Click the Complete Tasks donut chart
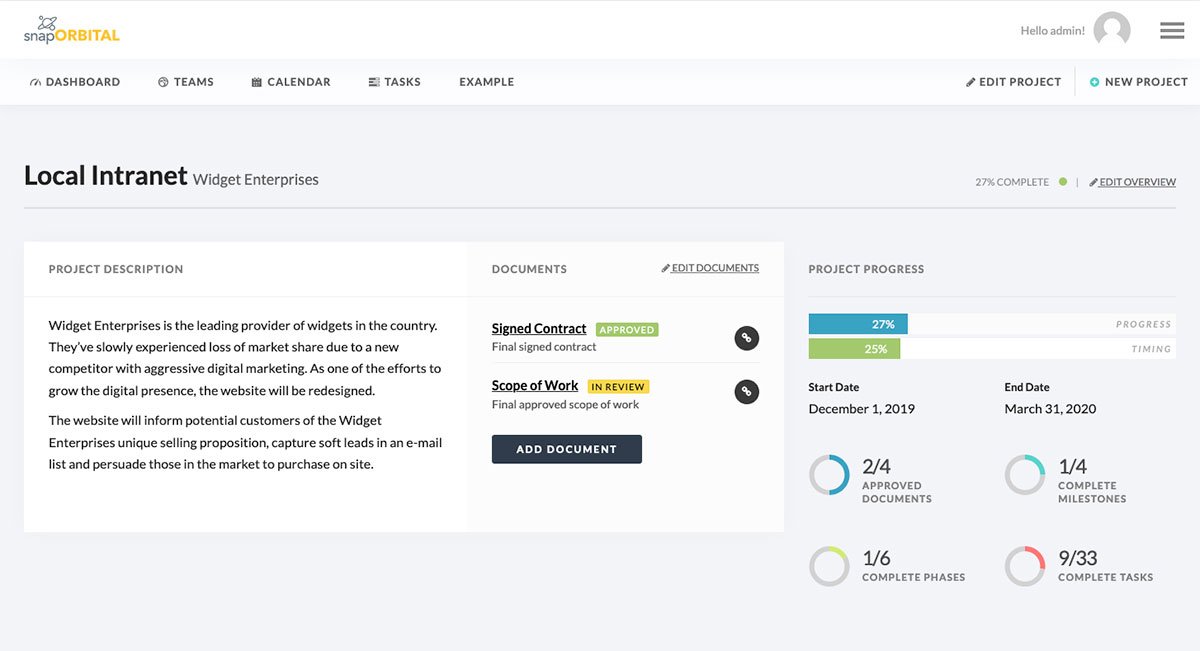The image size is (1200, 651). (1025, 566)
